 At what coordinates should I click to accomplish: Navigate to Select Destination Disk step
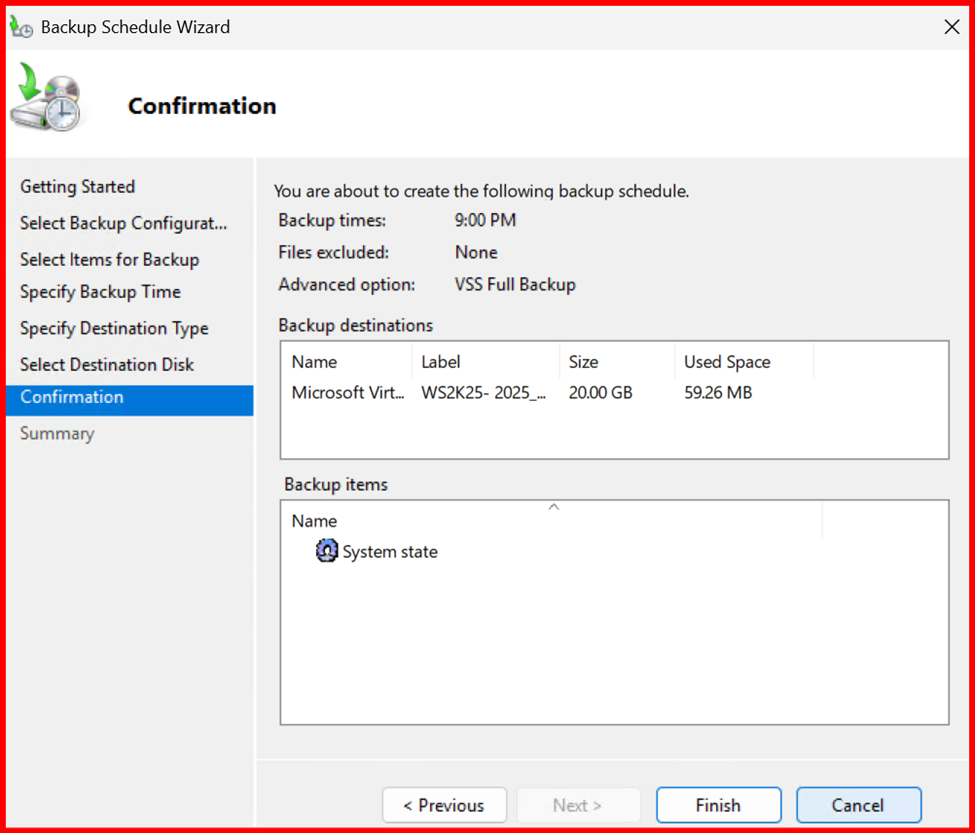tap(107, 364)
